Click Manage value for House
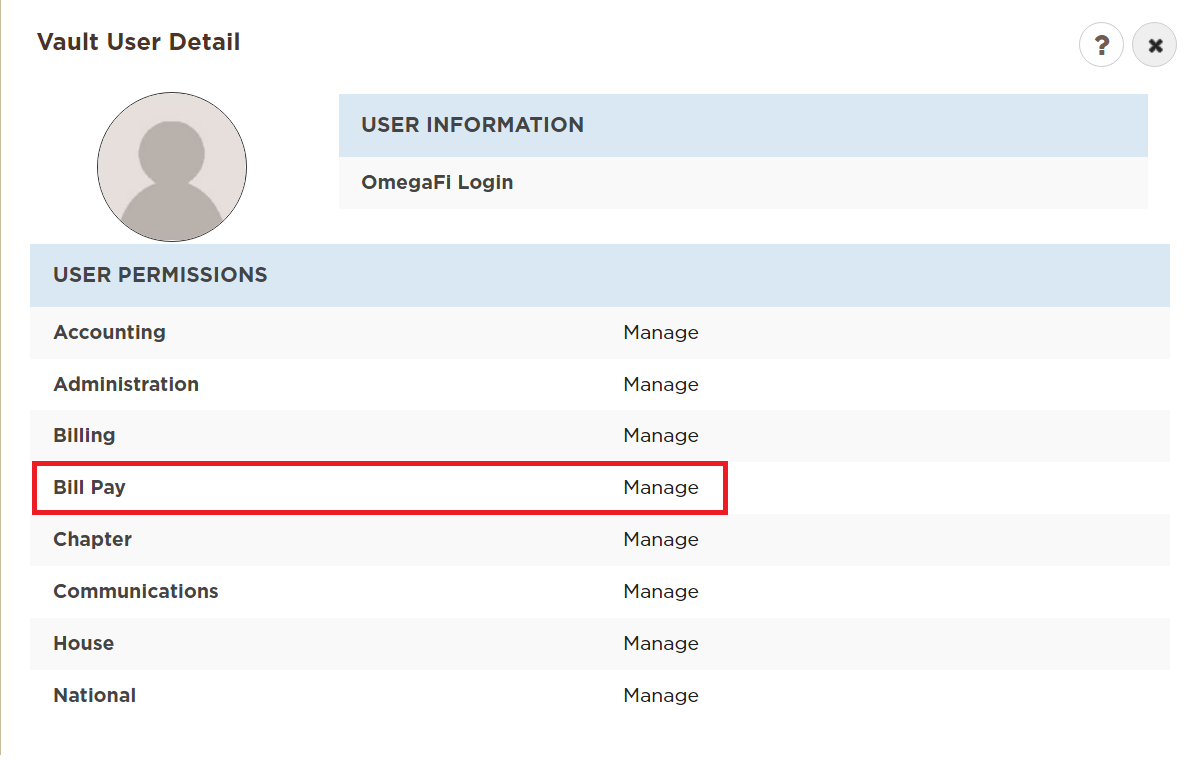The image size is (1196, 760). point(661,643)
